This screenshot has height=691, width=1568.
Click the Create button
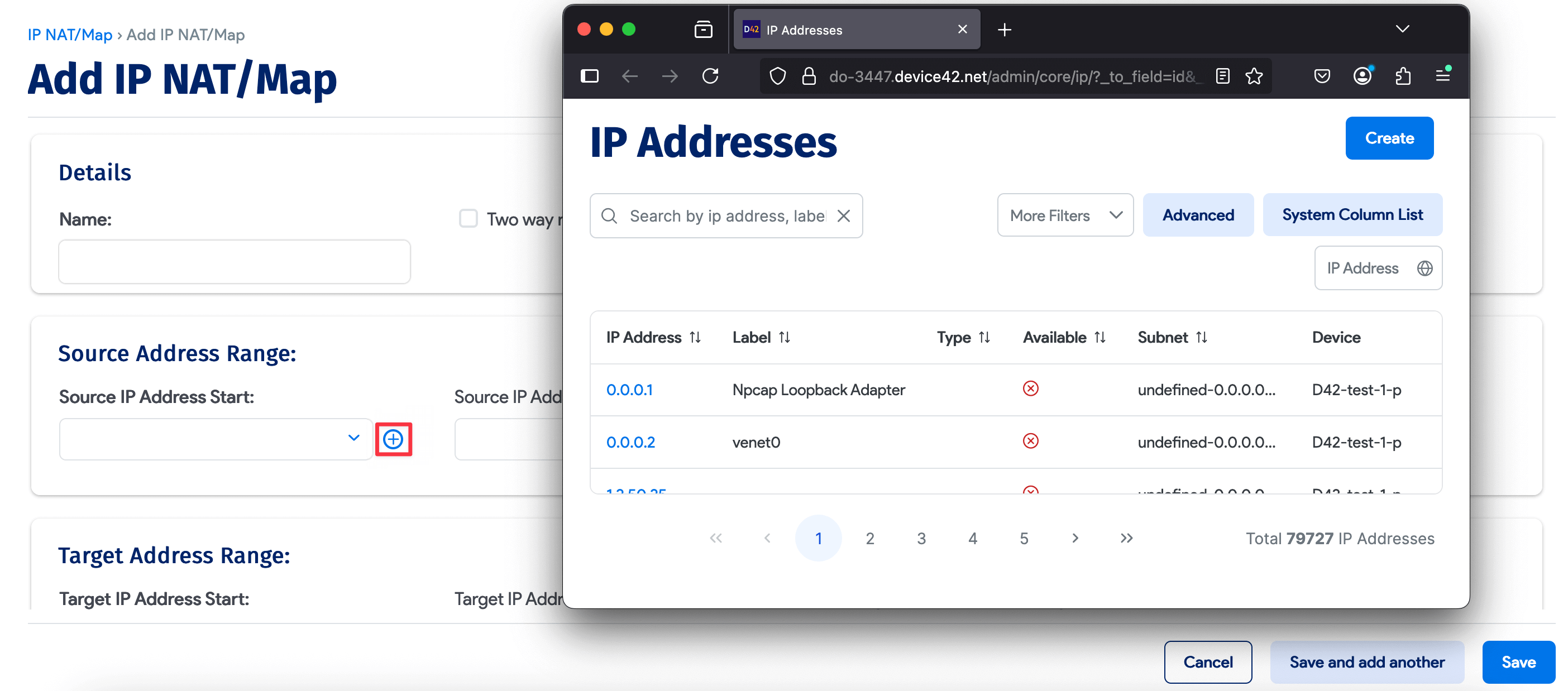[x=1390, y=138]
